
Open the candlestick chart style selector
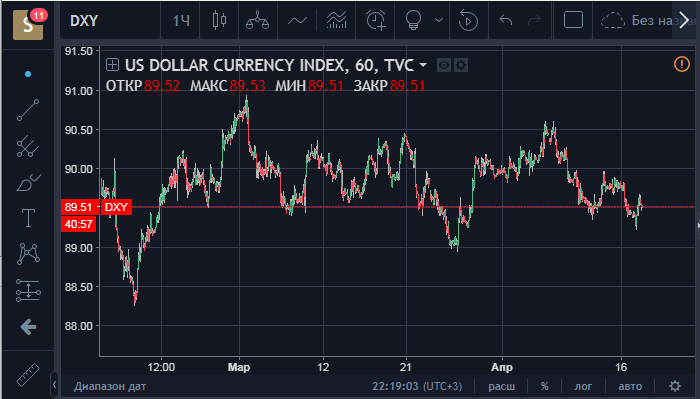[219, 21]
